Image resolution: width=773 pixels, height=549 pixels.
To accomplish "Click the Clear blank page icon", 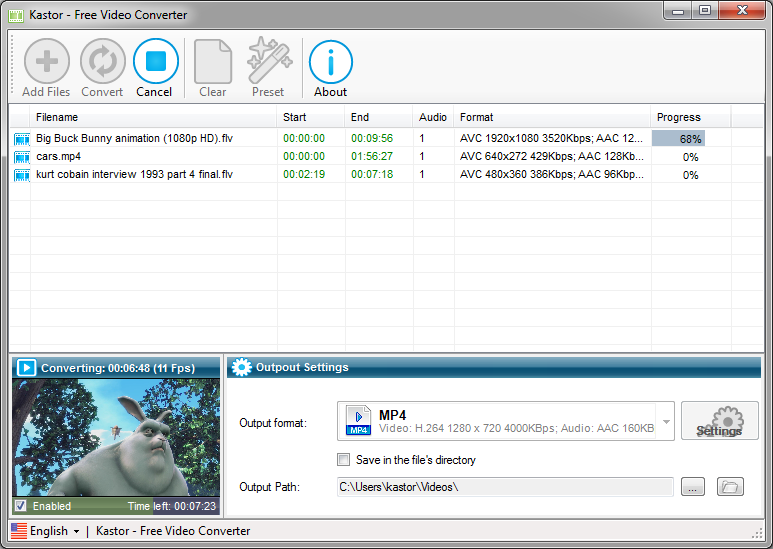I will pyautogui.click(x=212, y=62).
